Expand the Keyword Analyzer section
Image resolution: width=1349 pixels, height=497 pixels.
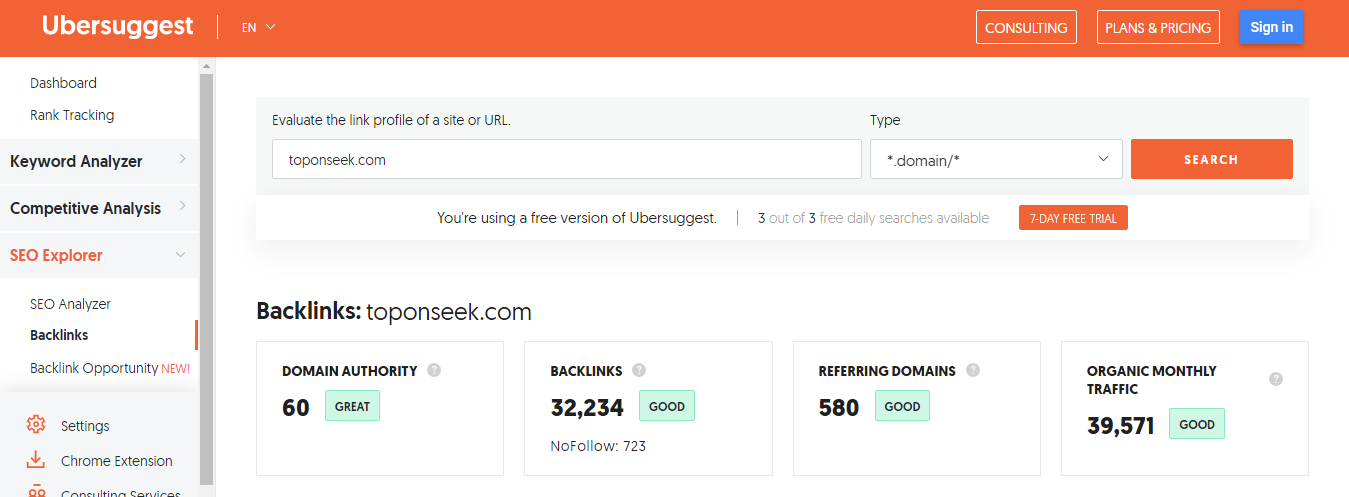pyautogui.click(x=99, y=161)
